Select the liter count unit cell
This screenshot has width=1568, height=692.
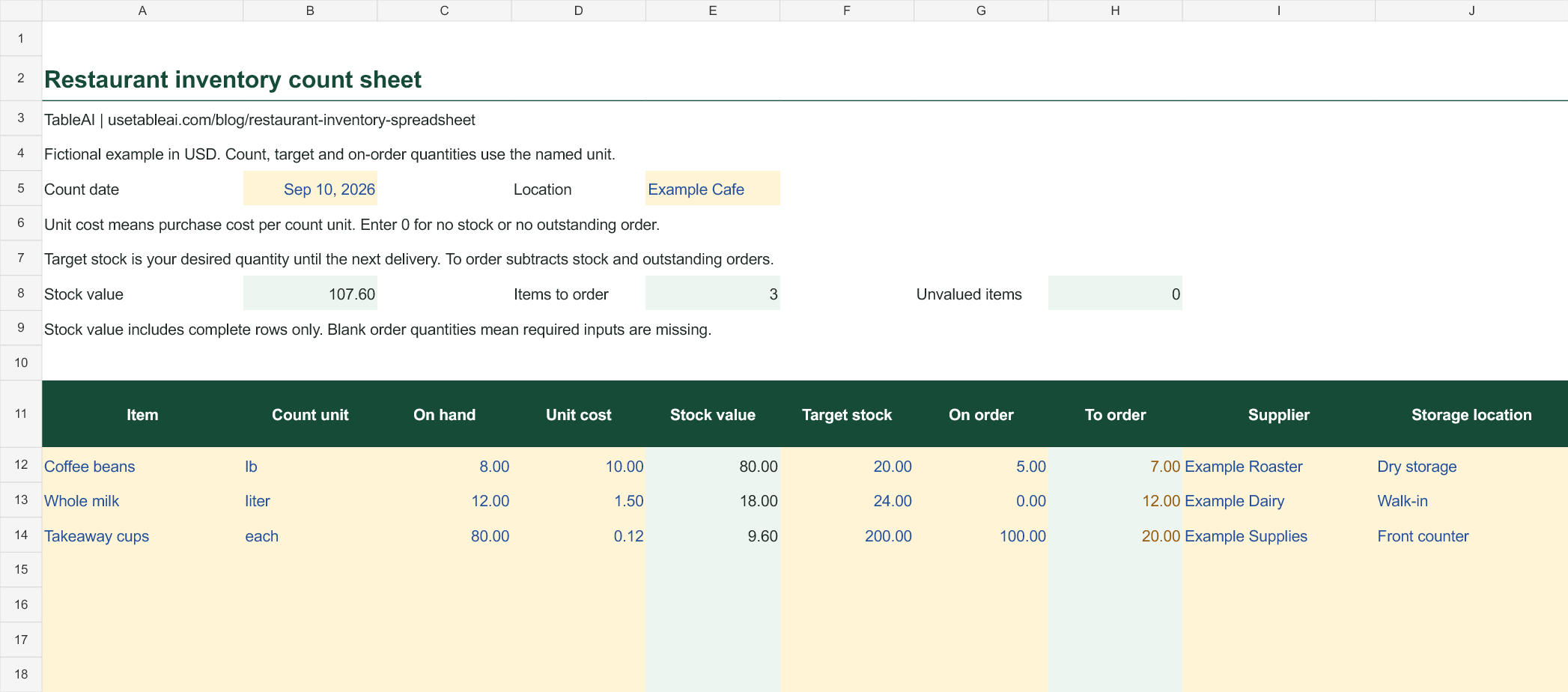coord(310,500)
